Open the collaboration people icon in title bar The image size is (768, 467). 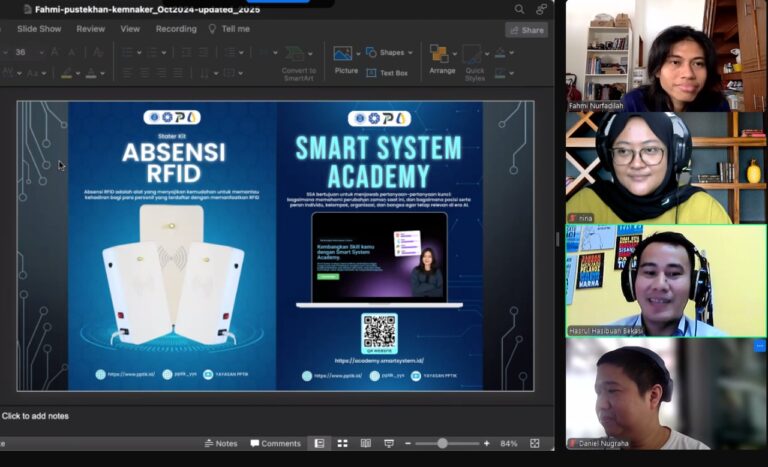(x=541, y=9)
